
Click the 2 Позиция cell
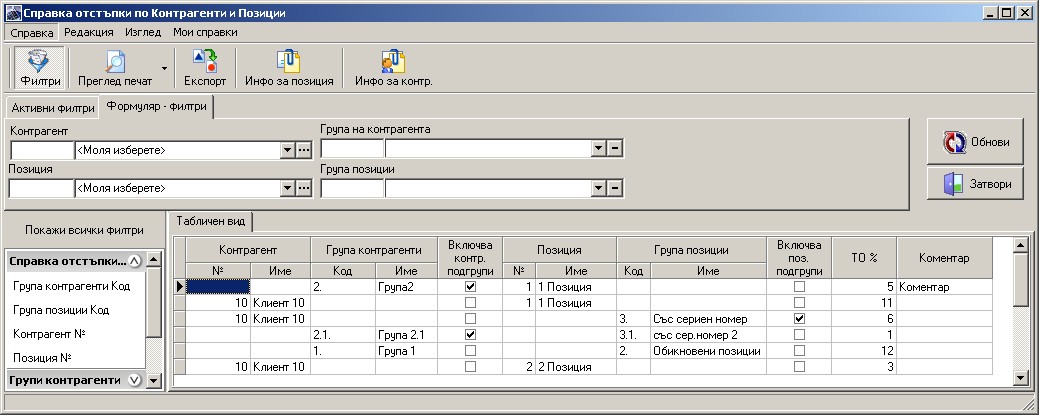pos(576,367)
